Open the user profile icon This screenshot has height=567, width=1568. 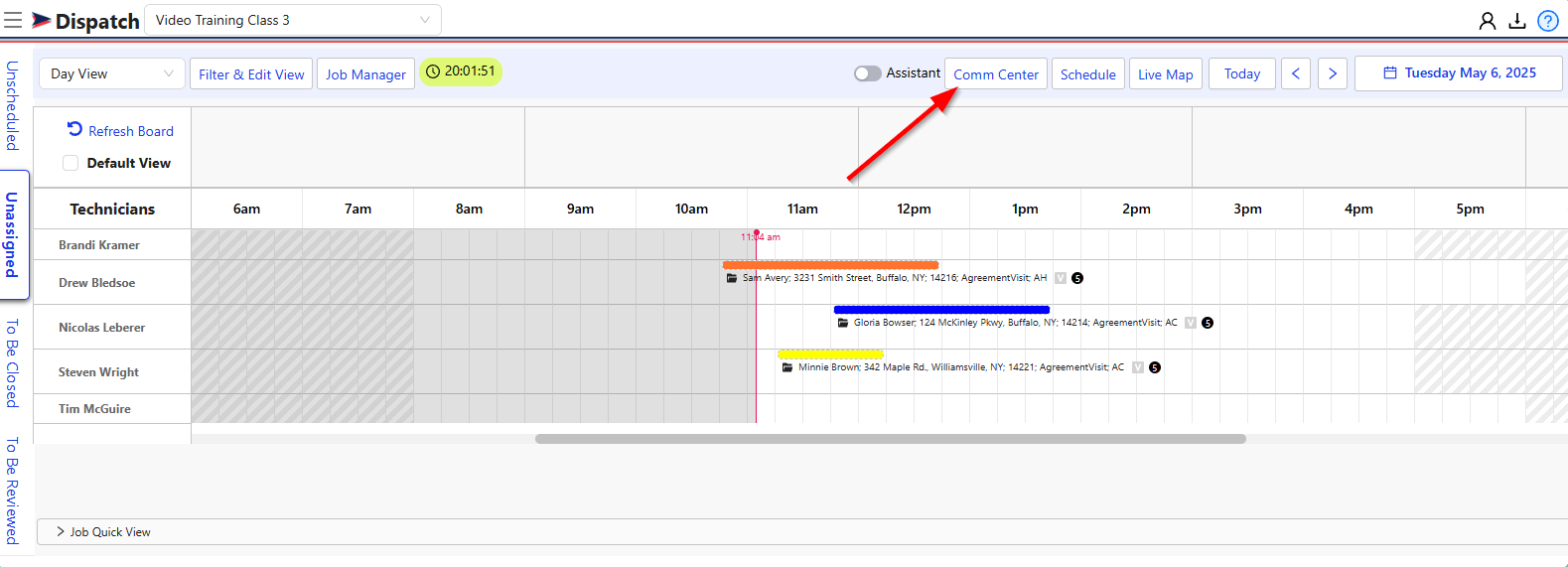(x=1488, y=20)
